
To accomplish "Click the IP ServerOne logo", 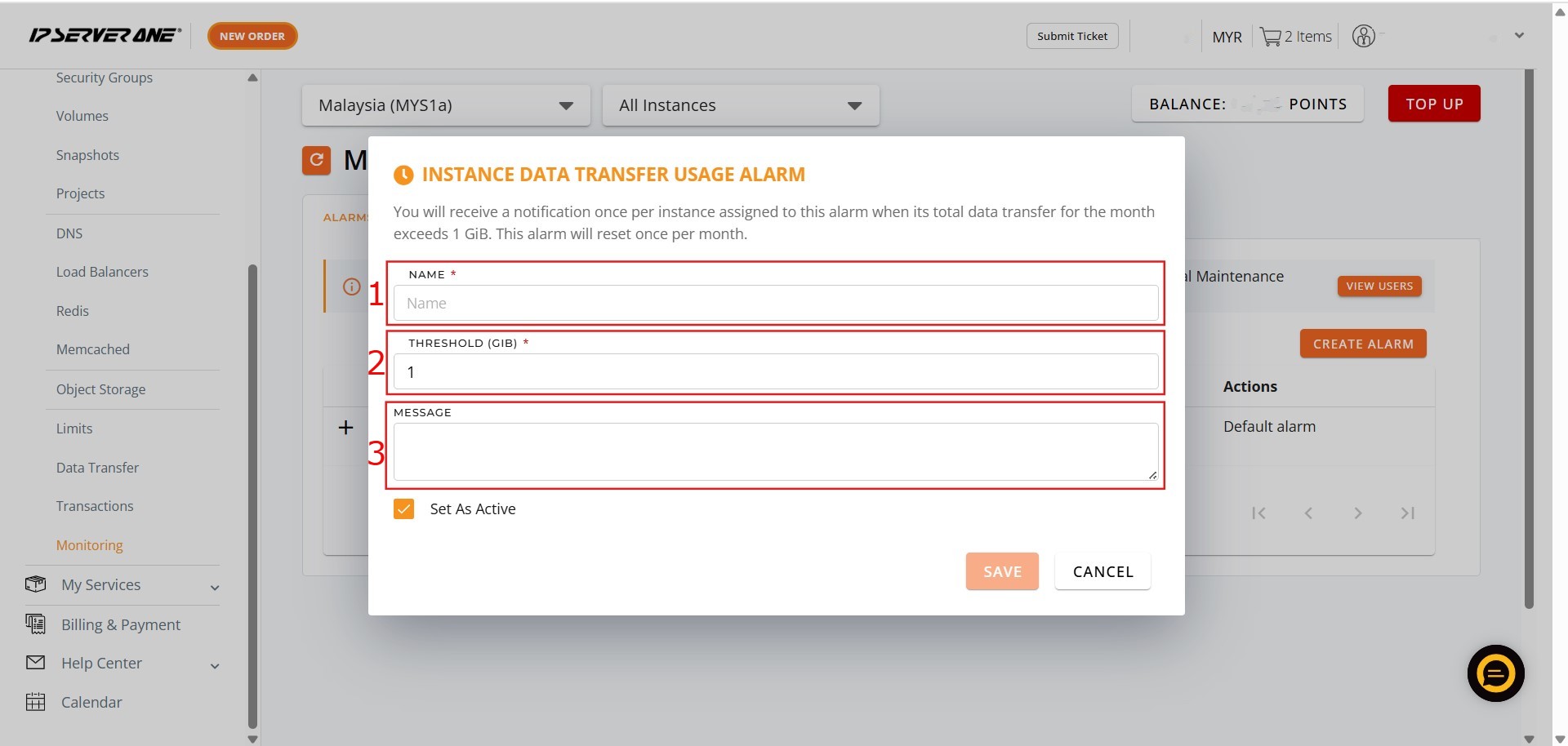I will click(x=105, y=35).
